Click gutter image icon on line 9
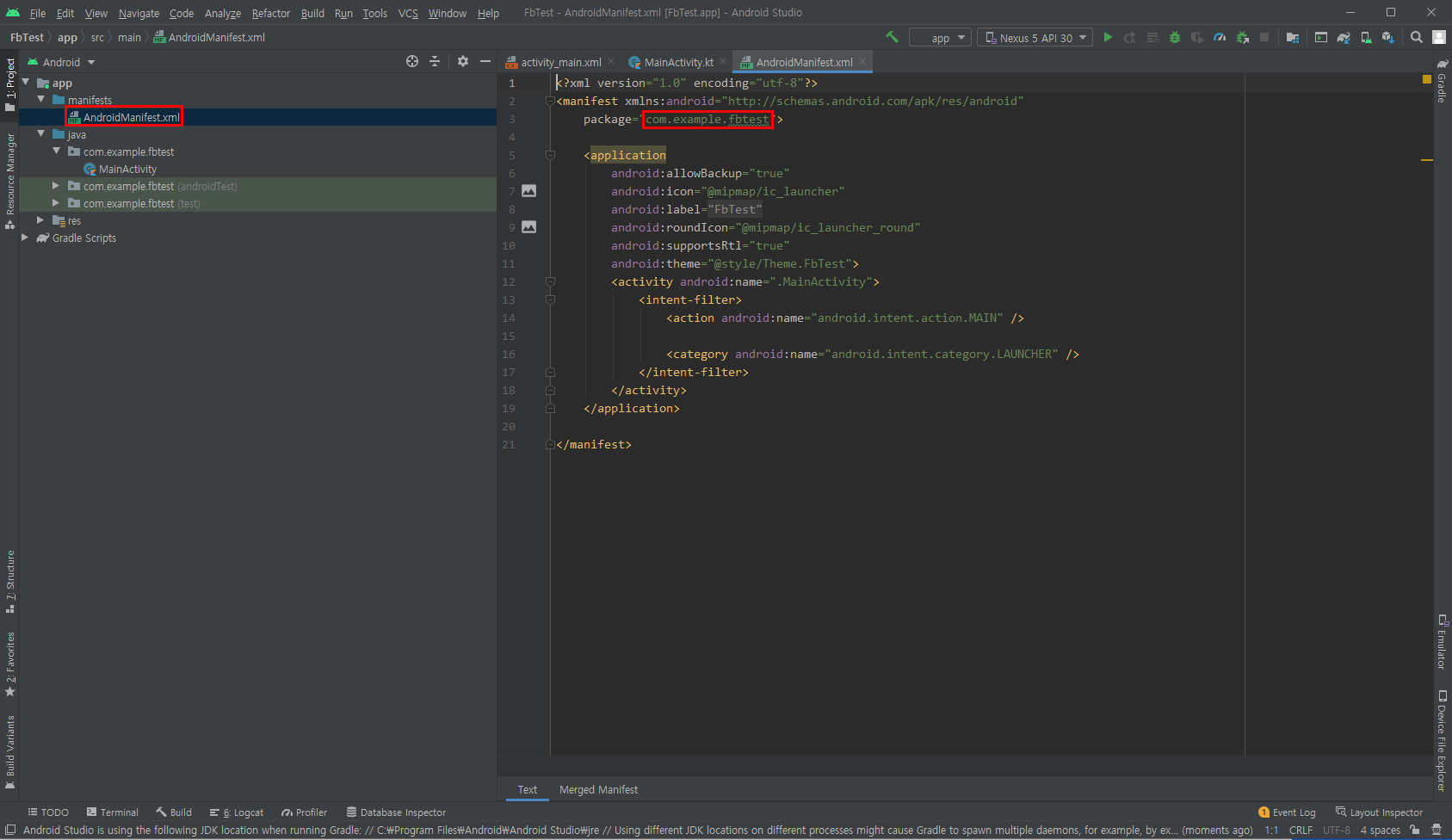The width and height of the screenshot is (1452, 840). click(x=529, y=227)
